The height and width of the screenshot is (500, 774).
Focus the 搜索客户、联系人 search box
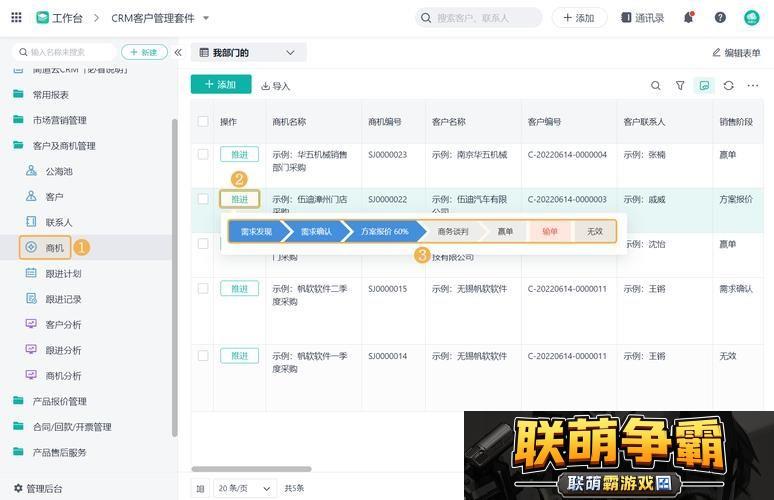tap(478, 18)
